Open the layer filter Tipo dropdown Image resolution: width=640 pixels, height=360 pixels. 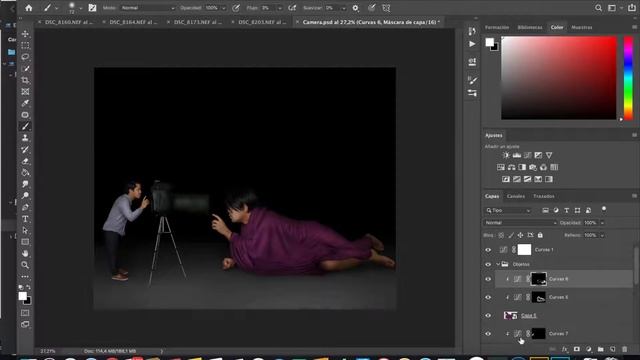(508, 211)
